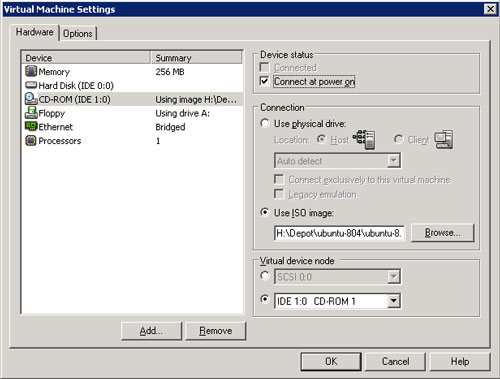
Task: Click the CD-ROM disc icon
Action: [31, 99]
